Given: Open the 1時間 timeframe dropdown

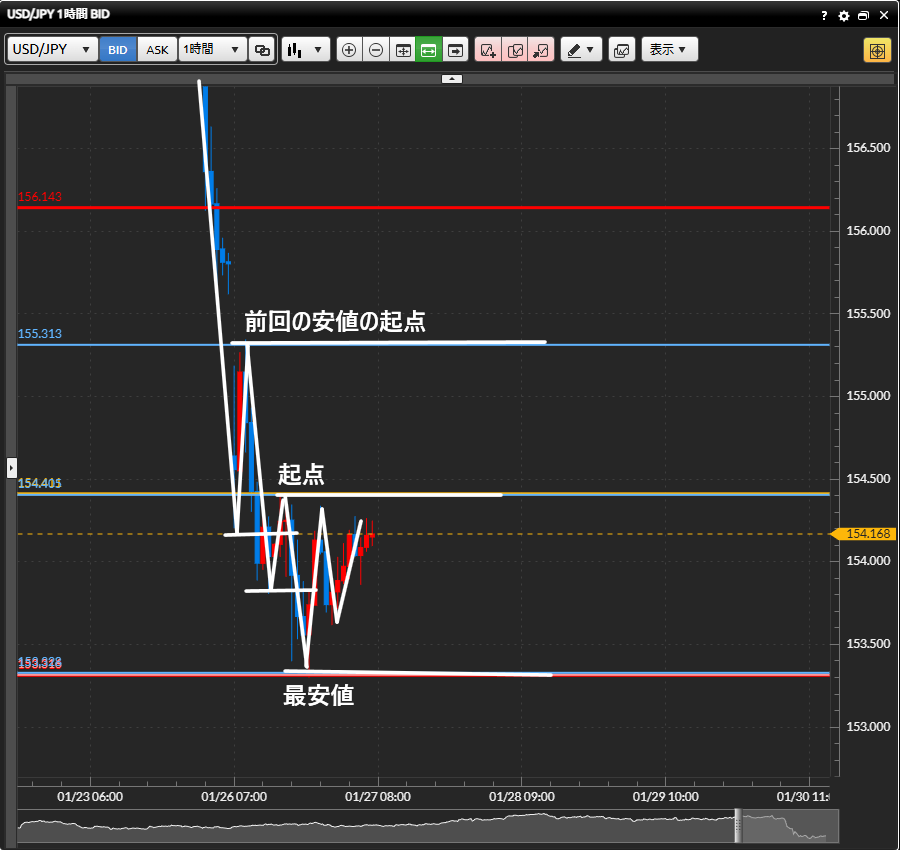Looking at the screenshot, I should (212, 50).
